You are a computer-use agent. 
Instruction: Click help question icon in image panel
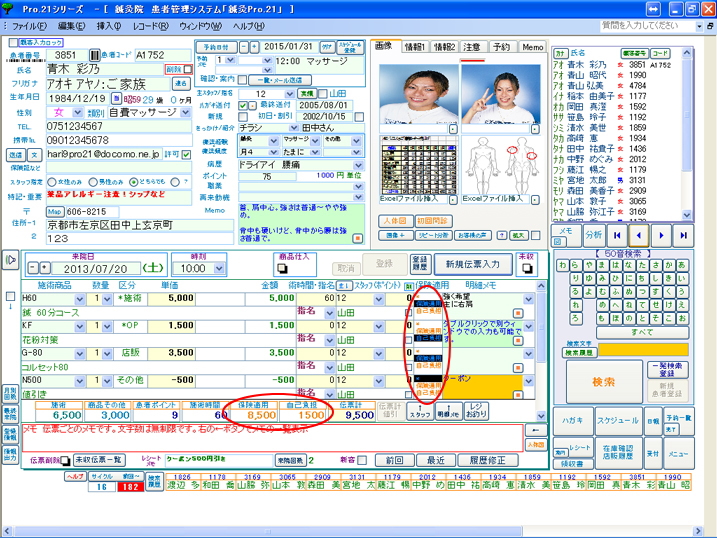(502, 235)
